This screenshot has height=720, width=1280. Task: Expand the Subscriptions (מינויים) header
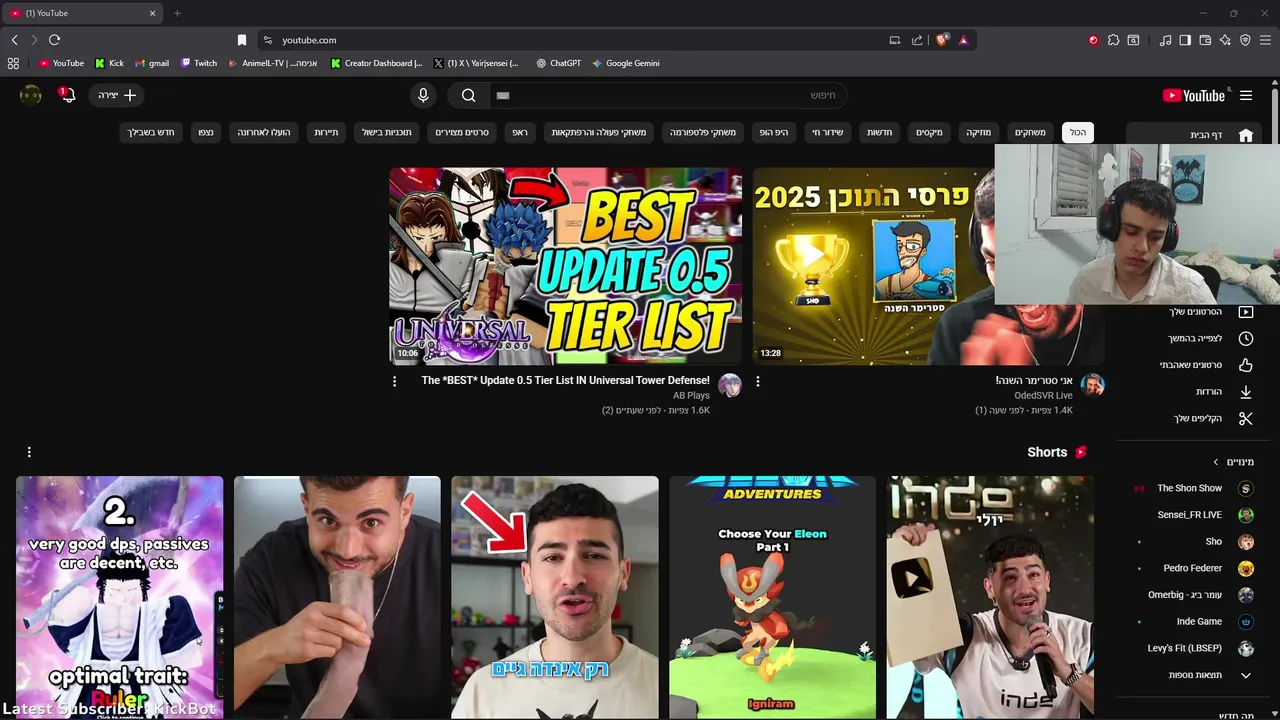pyautogui.click(x=1234, y=462)
